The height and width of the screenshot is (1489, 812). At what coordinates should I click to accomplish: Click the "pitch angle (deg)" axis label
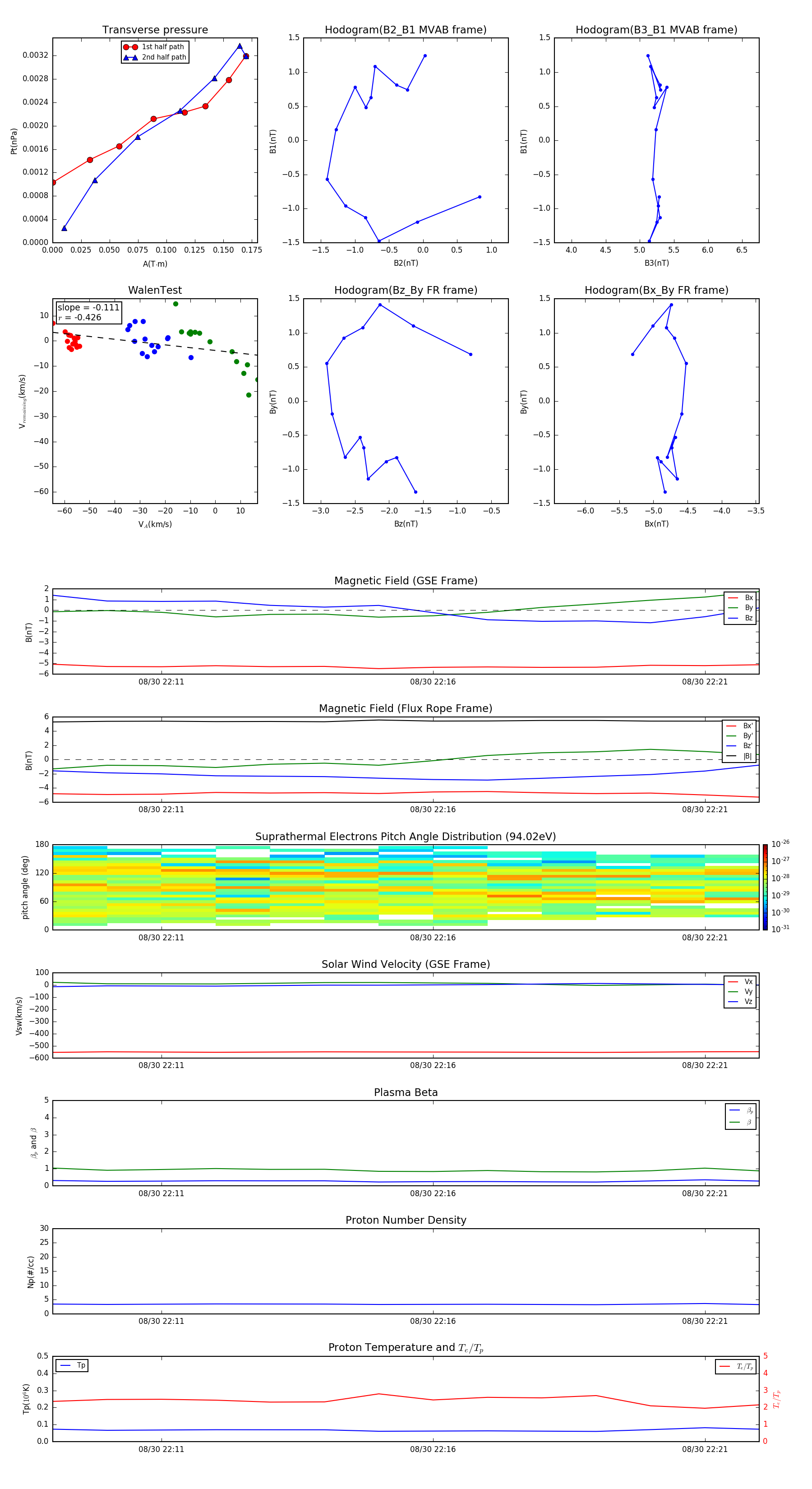[25, 887]
